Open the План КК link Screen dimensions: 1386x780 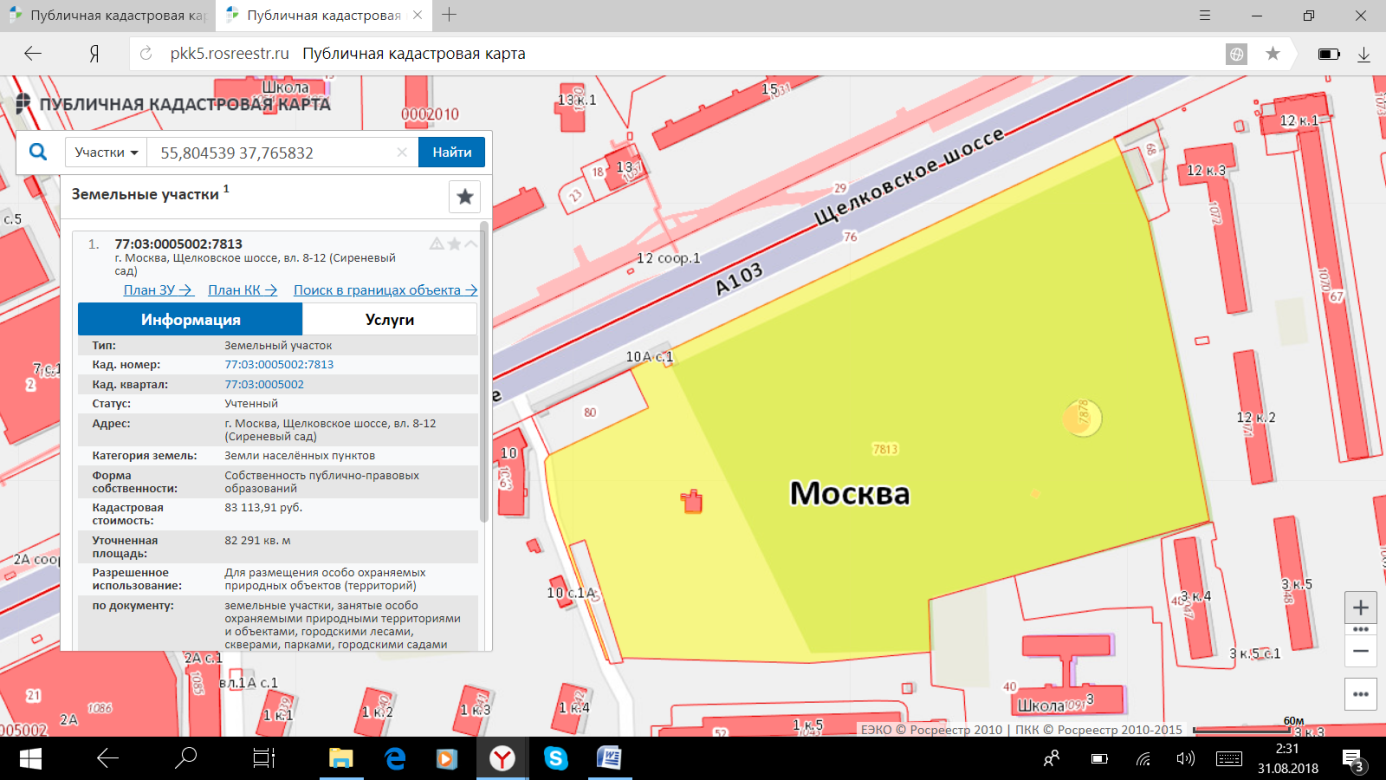click(242, 290)
